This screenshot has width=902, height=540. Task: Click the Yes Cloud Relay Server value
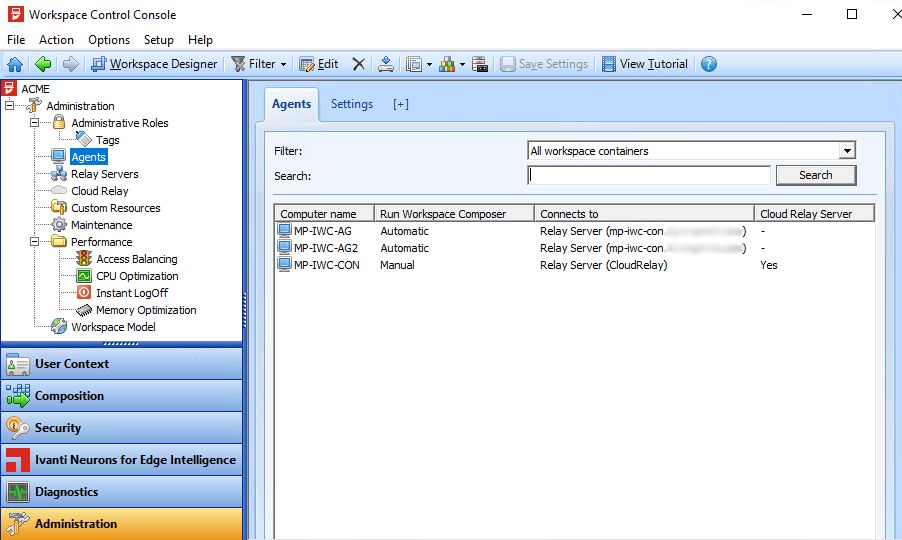pos(769,265)
